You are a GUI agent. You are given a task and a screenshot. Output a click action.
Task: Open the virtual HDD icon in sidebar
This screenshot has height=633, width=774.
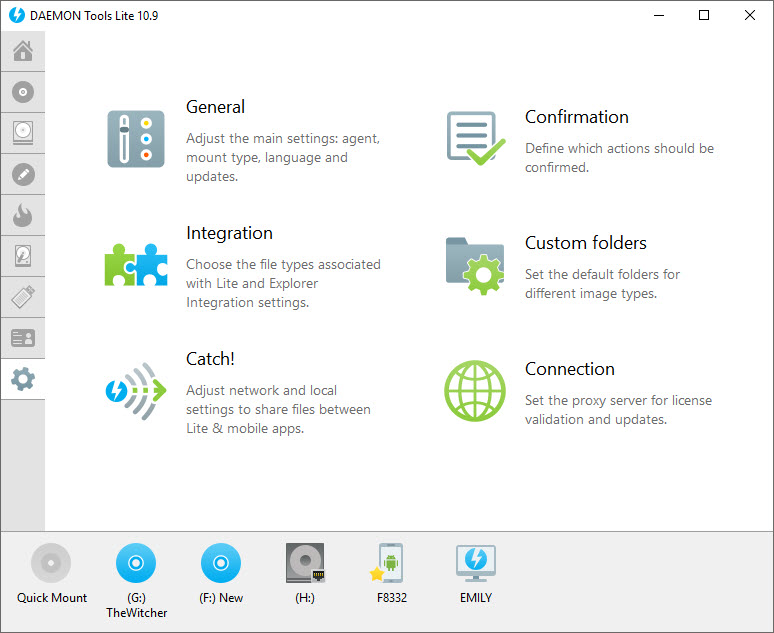[23, 256]
